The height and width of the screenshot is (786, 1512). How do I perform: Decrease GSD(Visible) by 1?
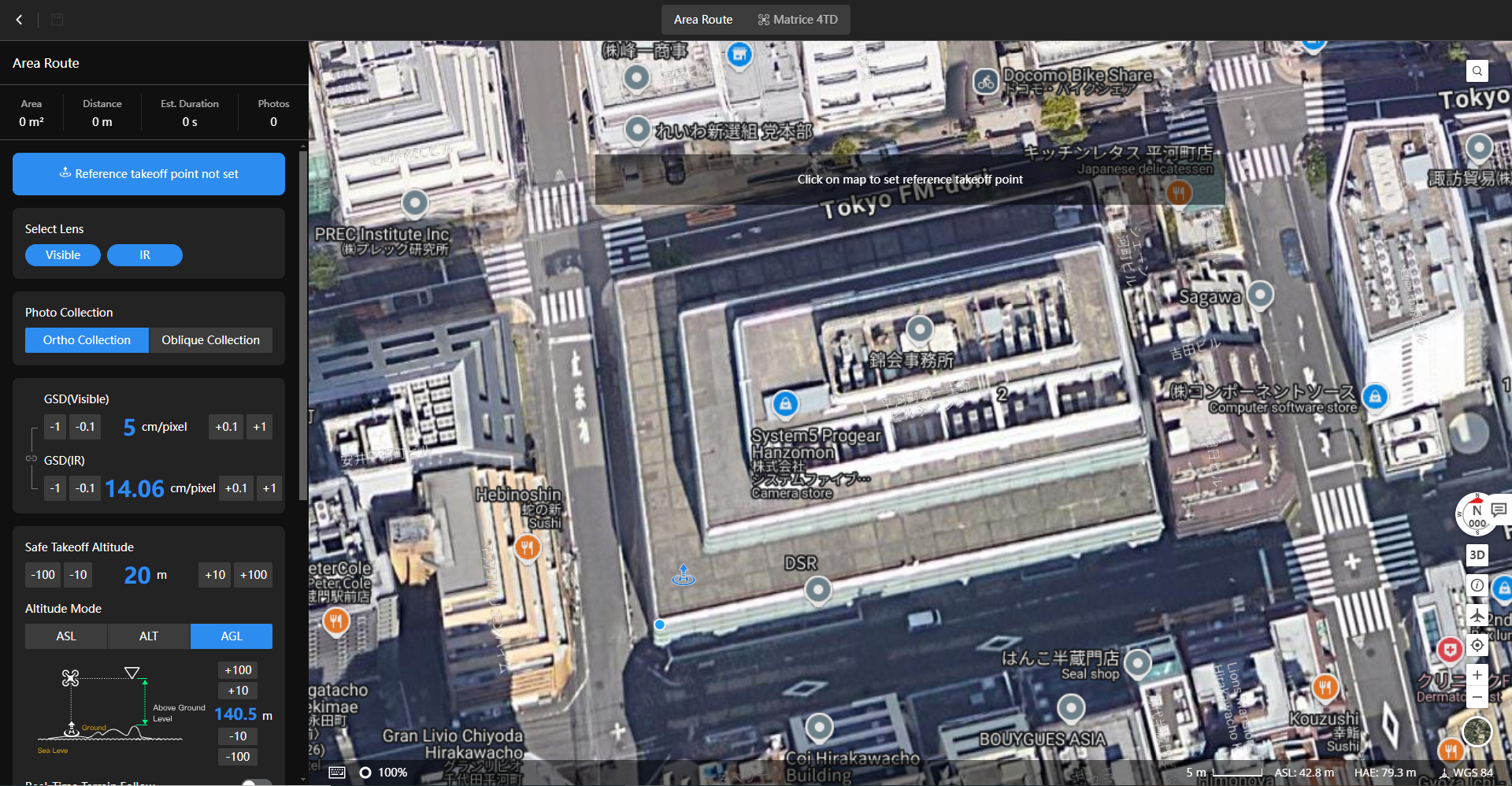pos(55,427)
